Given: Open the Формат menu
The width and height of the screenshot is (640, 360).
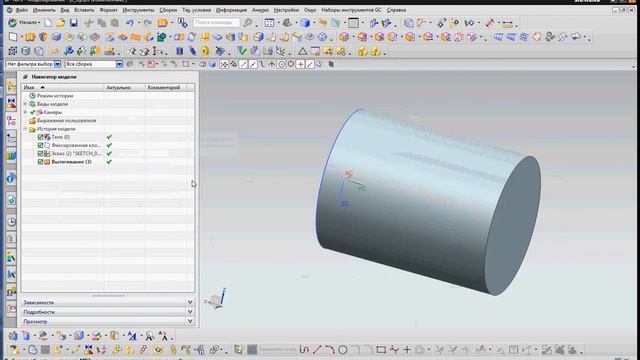Looking at the screenshot, I should pos(109,10).
